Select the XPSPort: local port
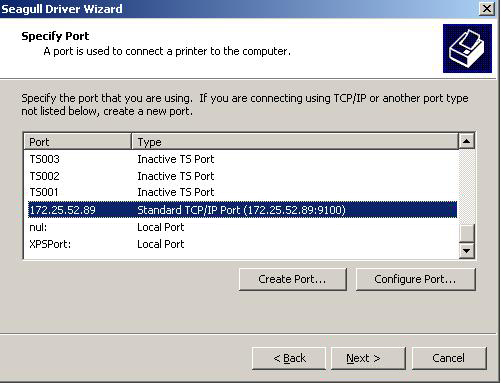The height and width of the screenshot is (383, 501). click(242, 244)
